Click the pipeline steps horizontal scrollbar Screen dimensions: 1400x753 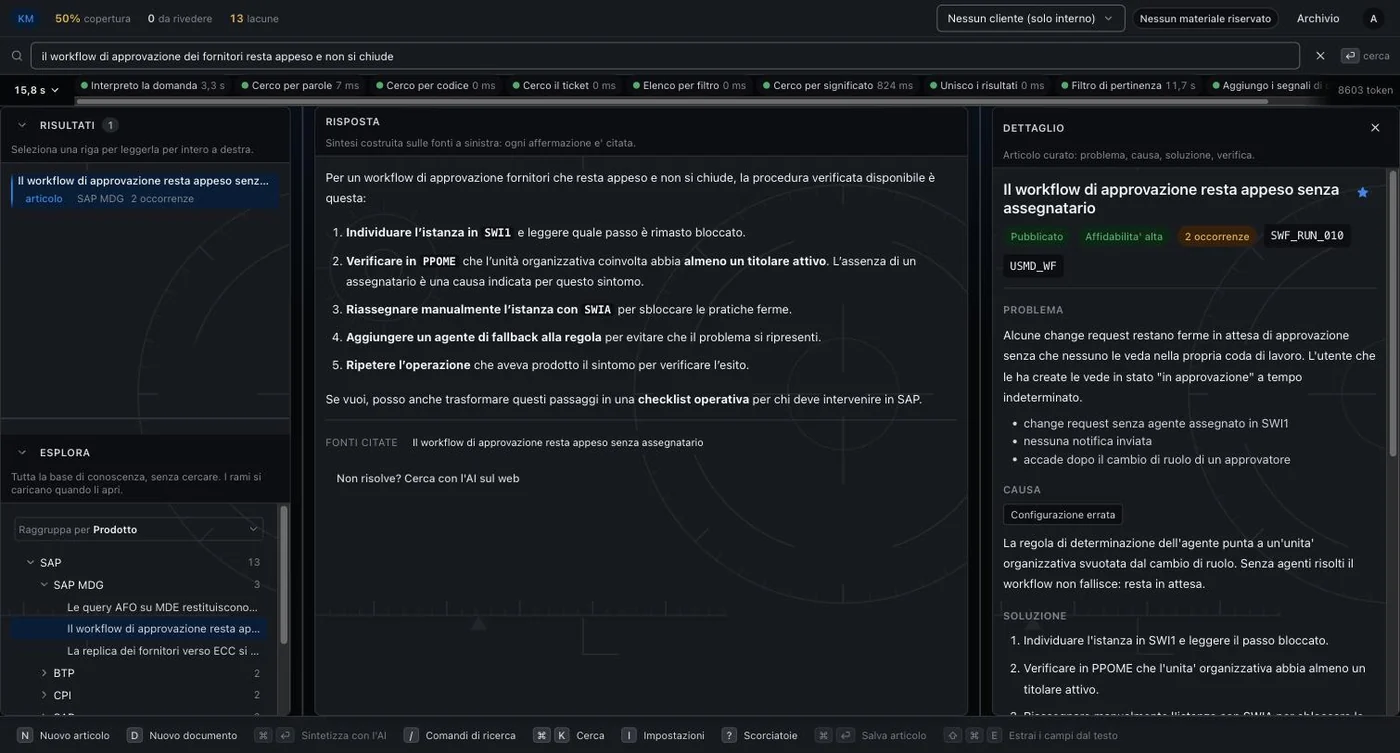[672, 101]
